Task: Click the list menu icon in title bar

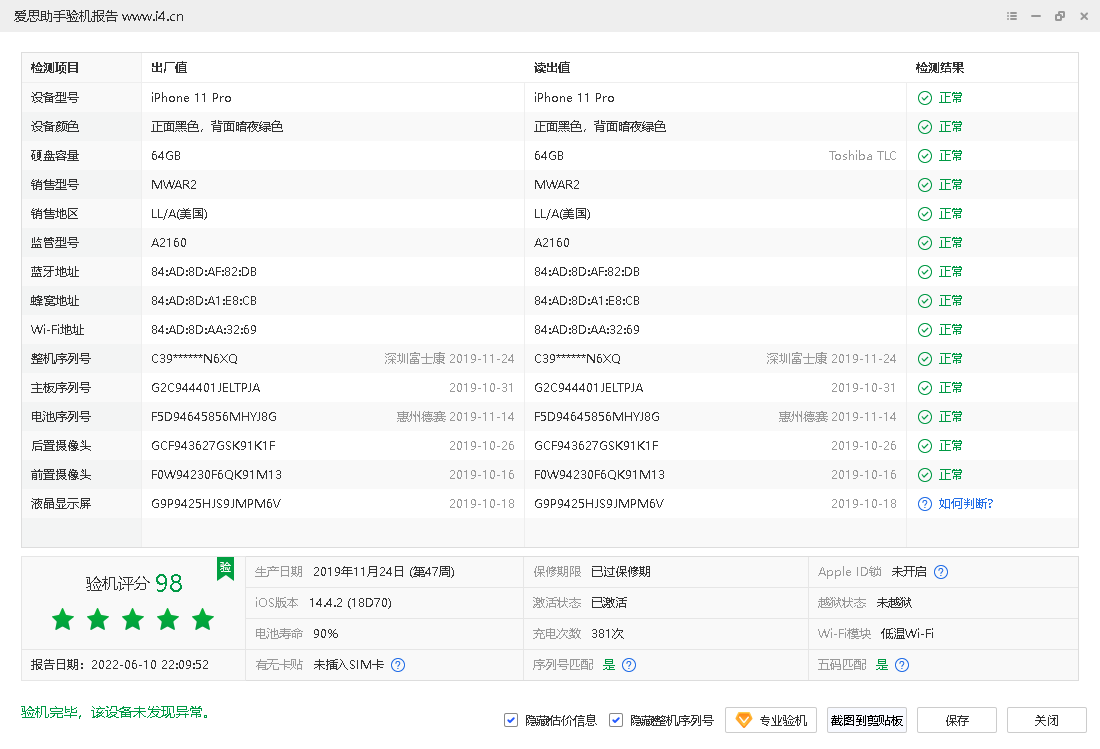Action: (x=1012, y=16)
